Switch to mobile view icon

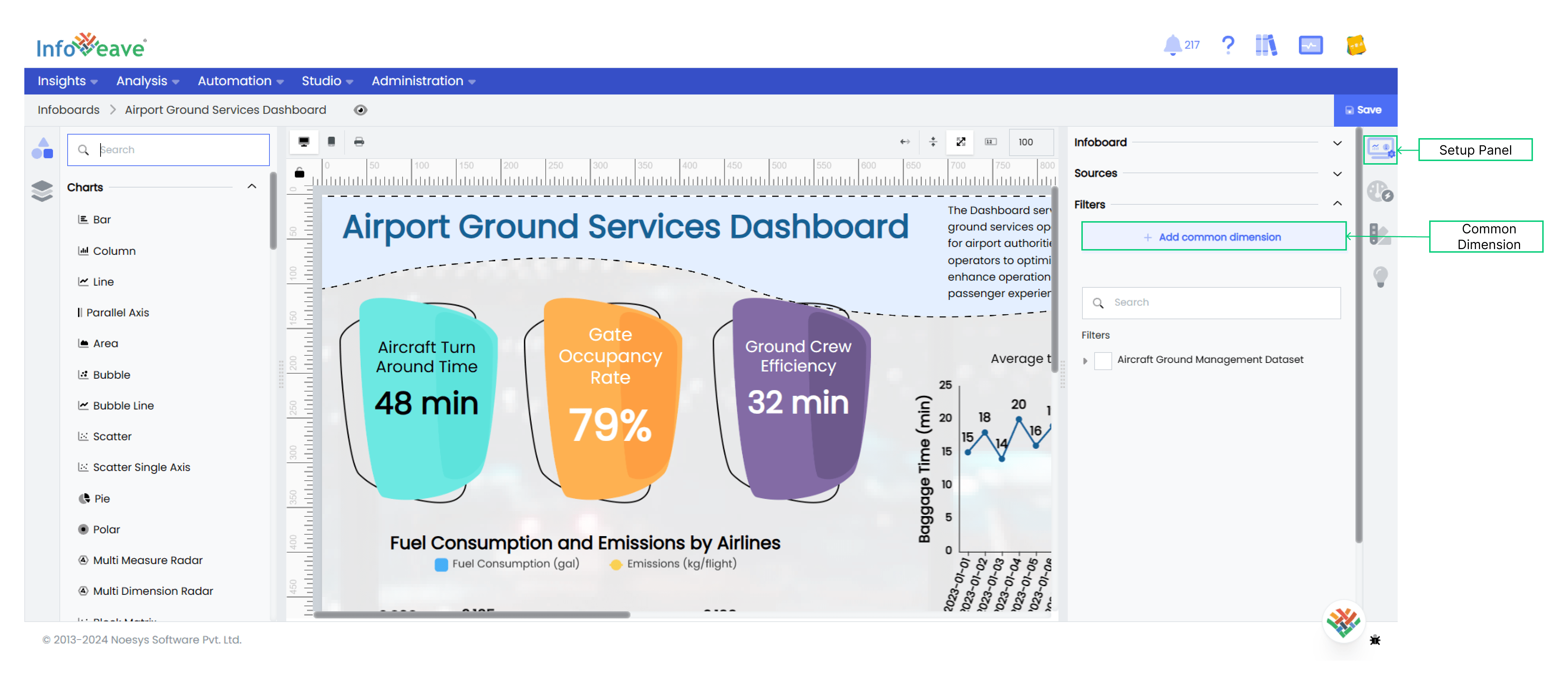tap(331, 142)
